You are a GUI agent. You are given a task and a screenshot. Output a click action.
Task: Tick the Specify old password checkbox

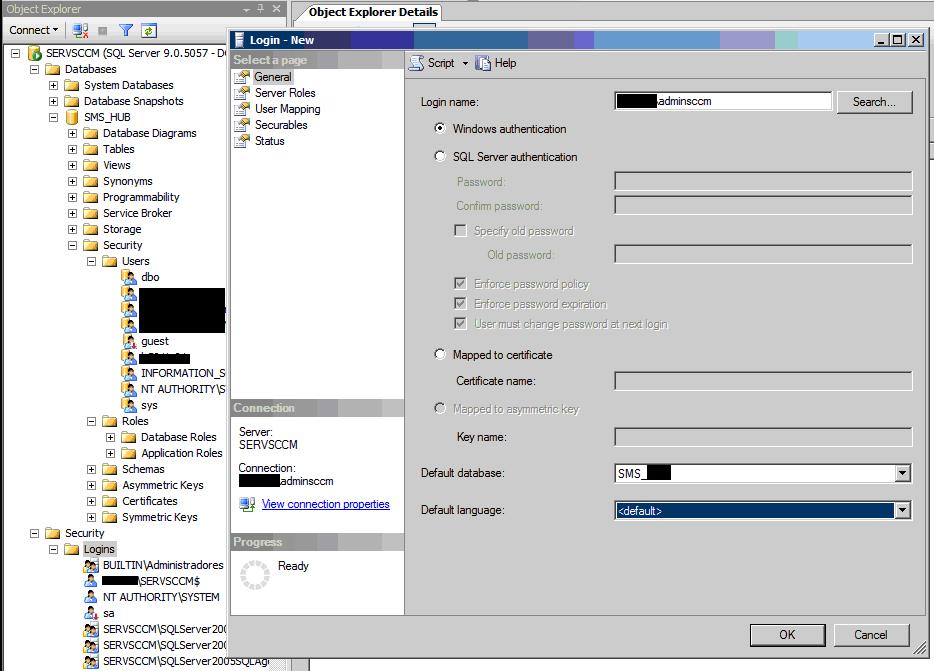coord(460,230)
